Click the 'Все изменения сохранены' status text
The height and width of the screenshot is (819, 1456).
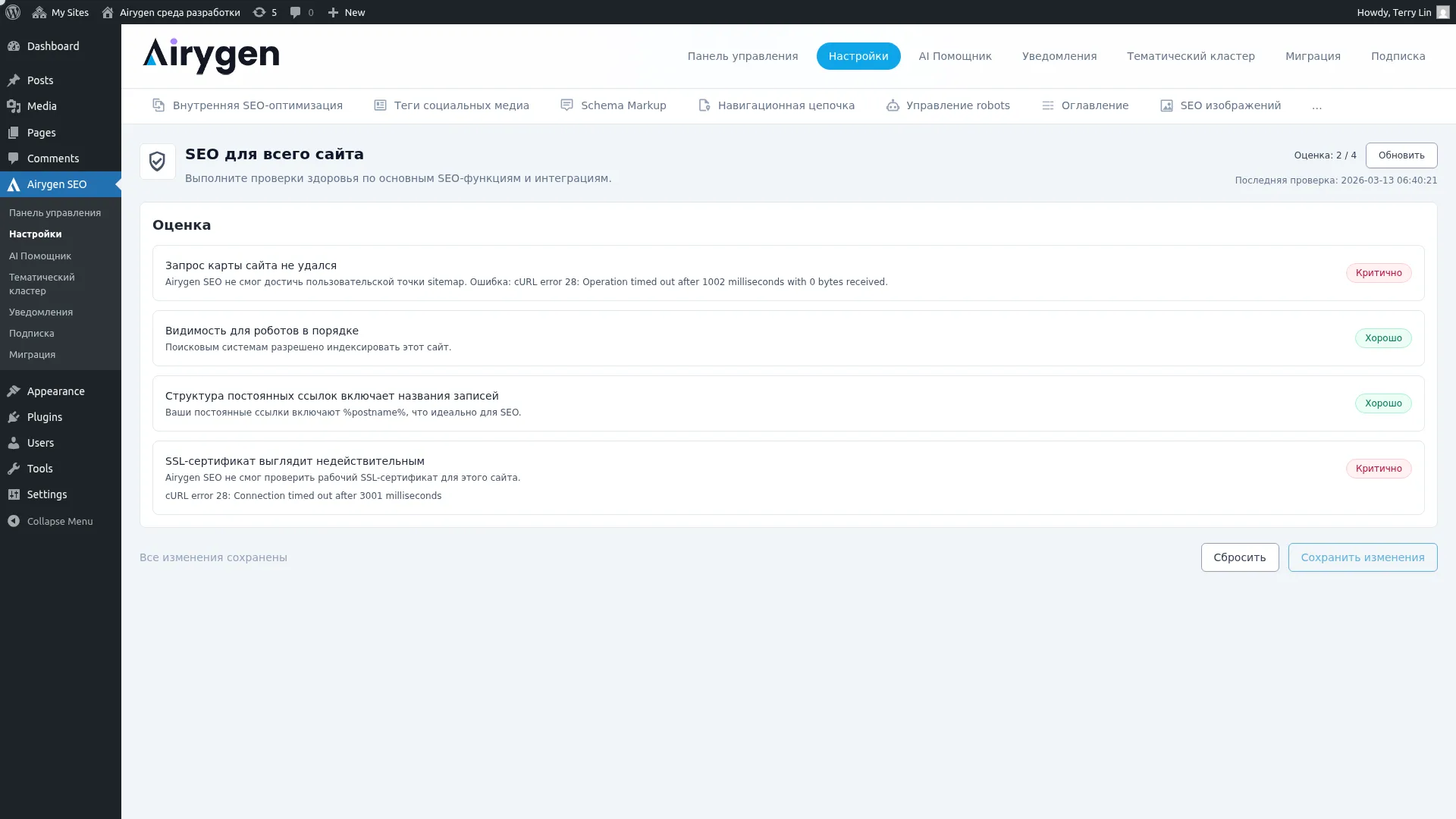coord(213,557)
